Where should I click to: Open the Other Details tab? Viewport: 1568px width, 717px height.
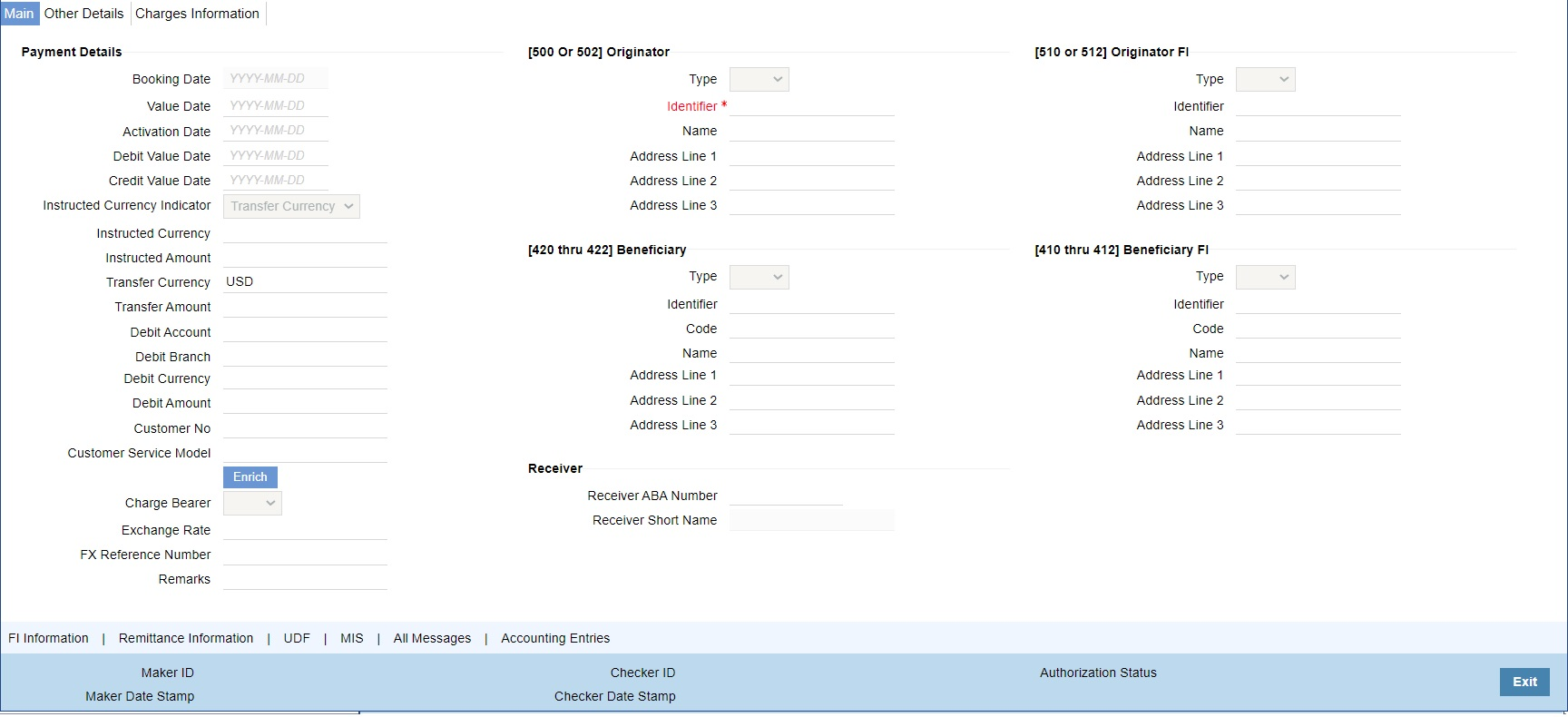(x=83, y=14)
